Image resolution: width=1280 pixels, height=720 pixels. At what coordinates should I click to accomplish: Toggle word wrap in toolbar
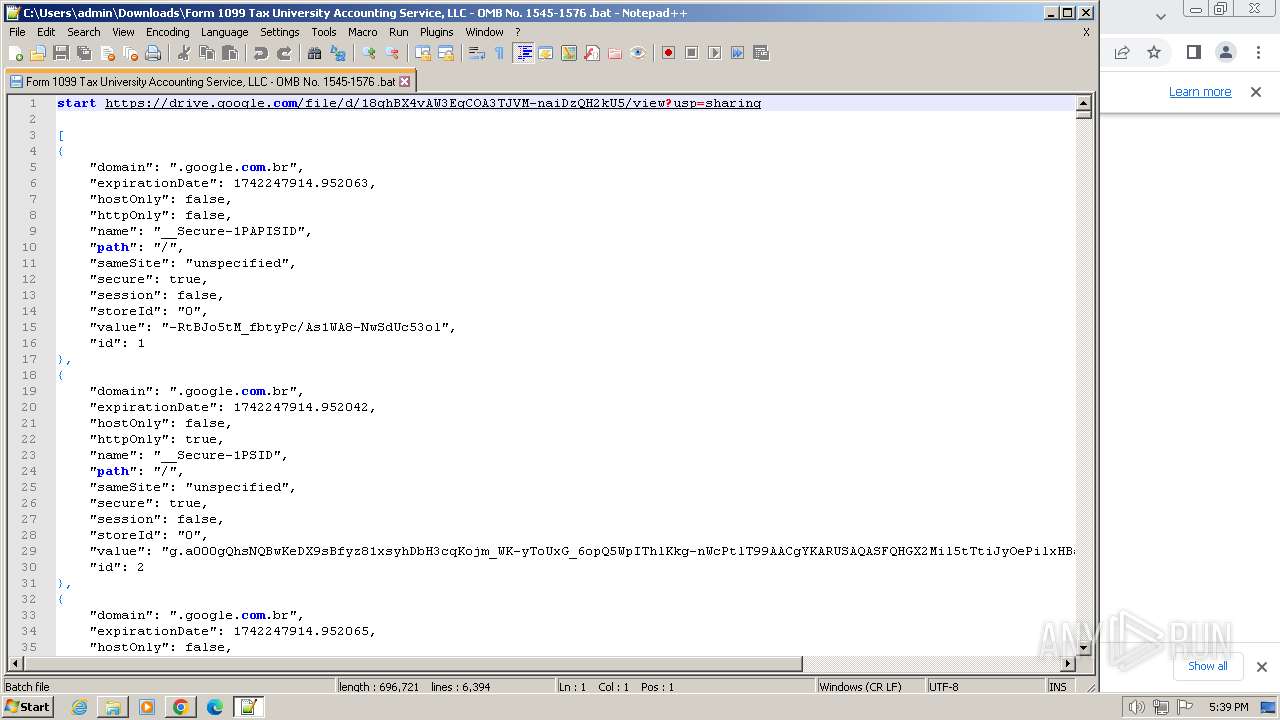[477, 53]
